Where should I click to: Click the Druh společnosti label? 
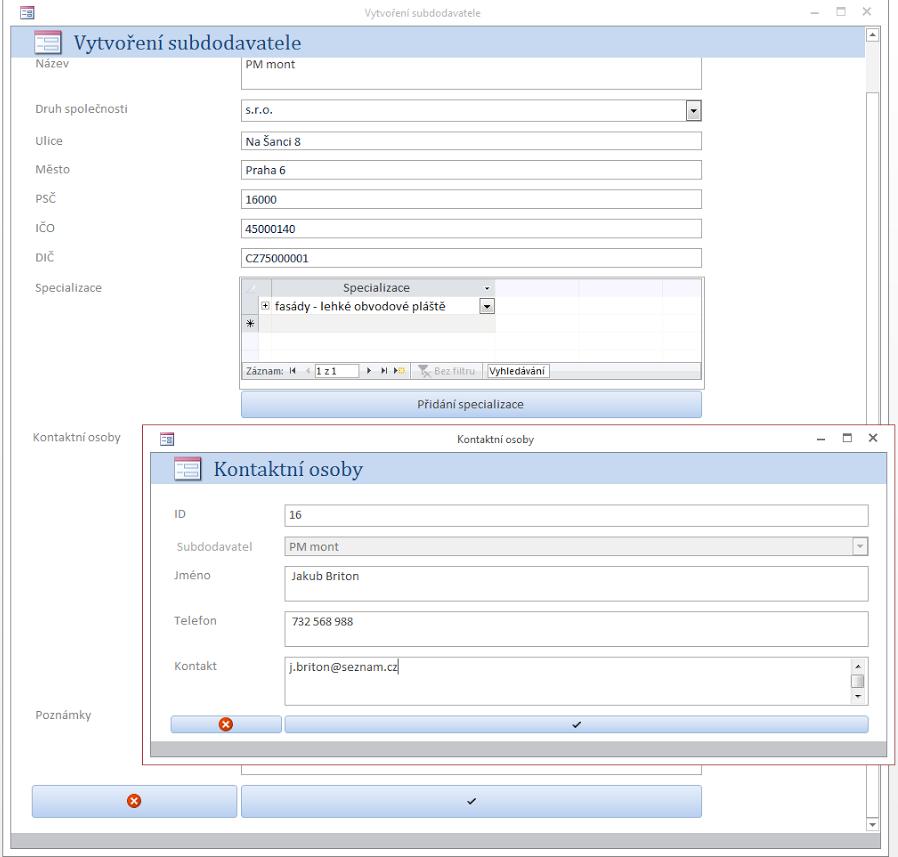click(81, 109)
